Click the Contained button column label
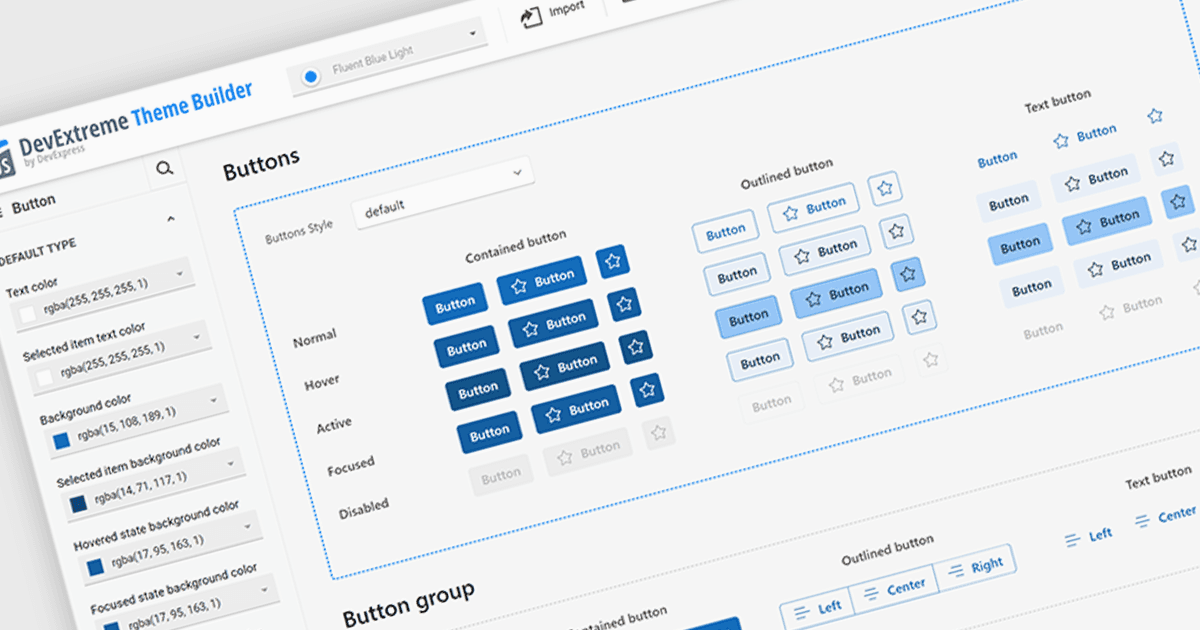Image resolution: width=1200 pixels, height=630 pixels. [x=515, y=246]
